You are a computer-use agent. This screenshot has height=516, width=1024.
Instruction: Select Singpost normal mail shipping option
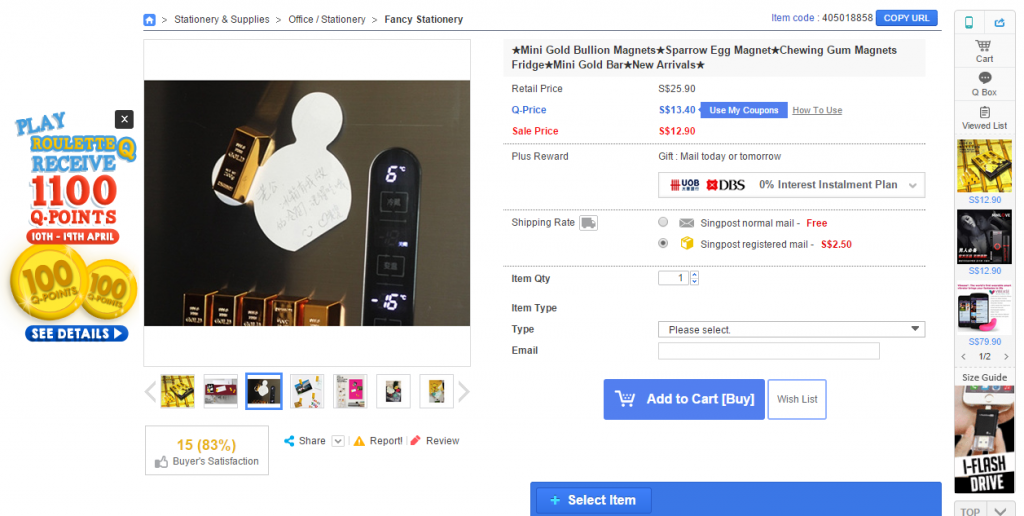[663, 222]
